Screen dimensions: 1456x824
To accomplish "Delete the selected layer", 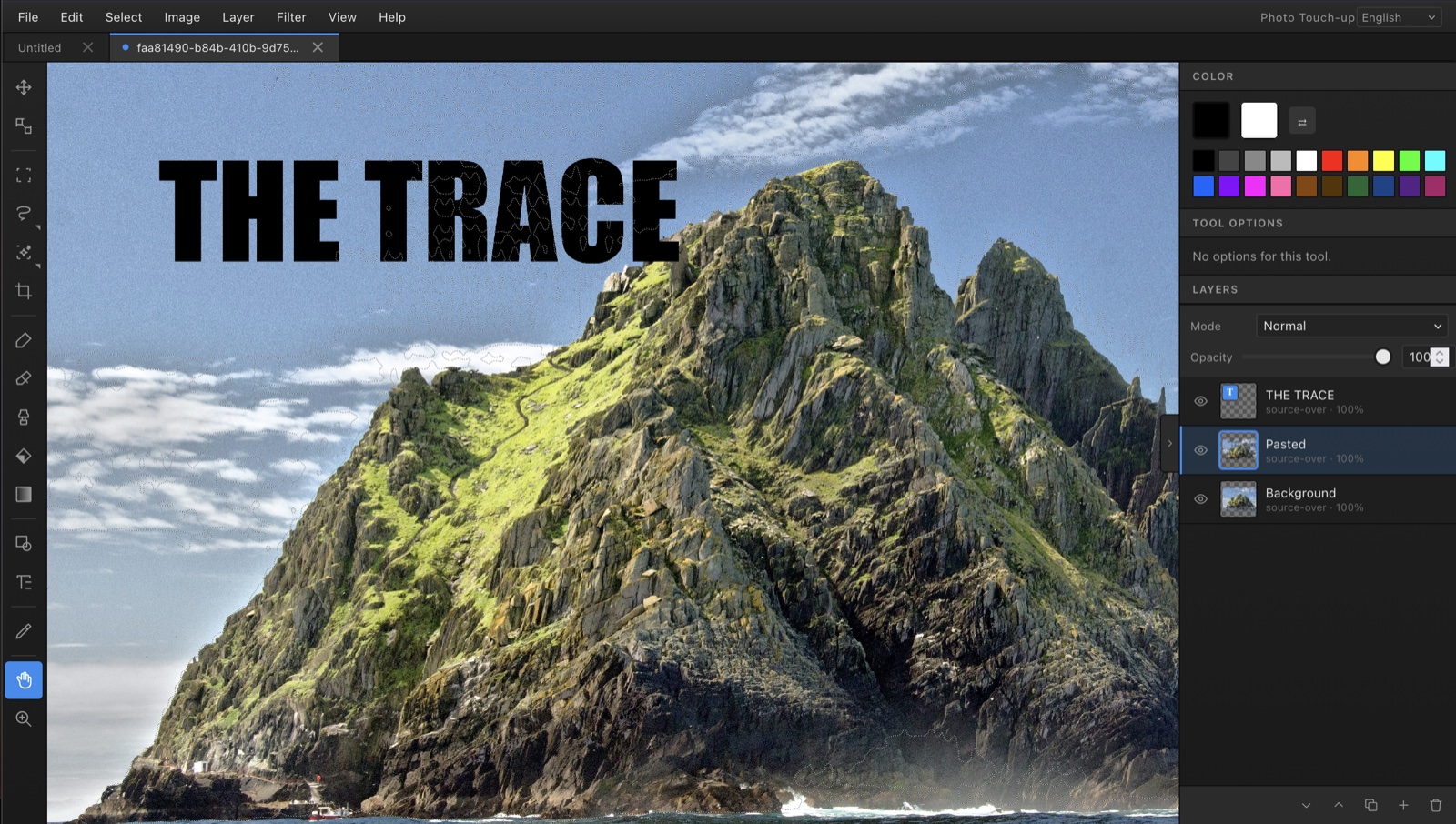I will [x=1436, y=805].
